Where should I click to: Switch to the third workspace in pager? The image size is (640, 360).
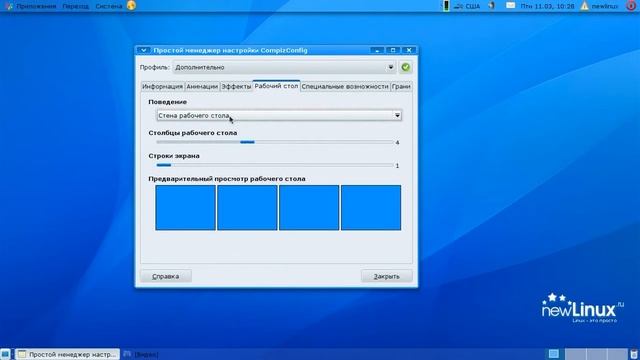pyautogui.click(x=596, y=354)
